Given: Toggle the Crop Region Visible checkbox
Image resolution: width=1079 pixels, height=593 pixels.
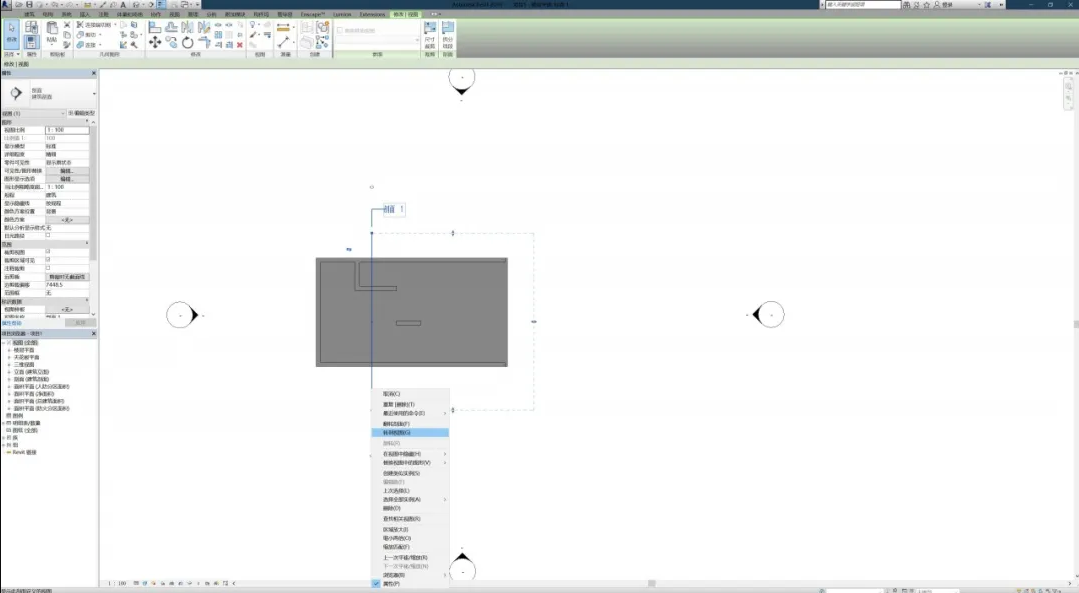Looking at the screenshot, I should pyautogui.click(x=47, y=260).
